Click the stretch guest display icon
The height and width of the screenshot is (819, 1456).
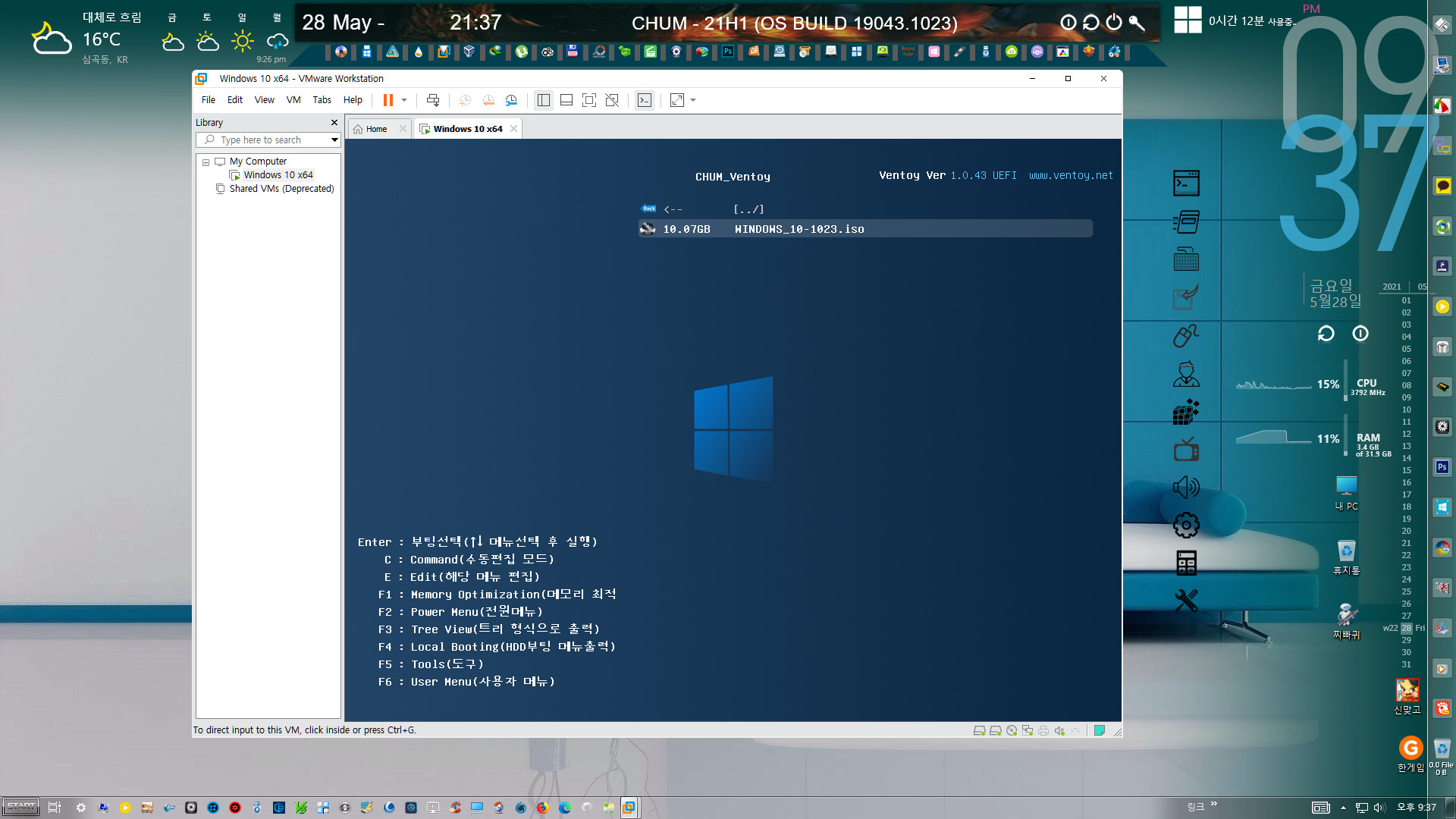(677, 100)
